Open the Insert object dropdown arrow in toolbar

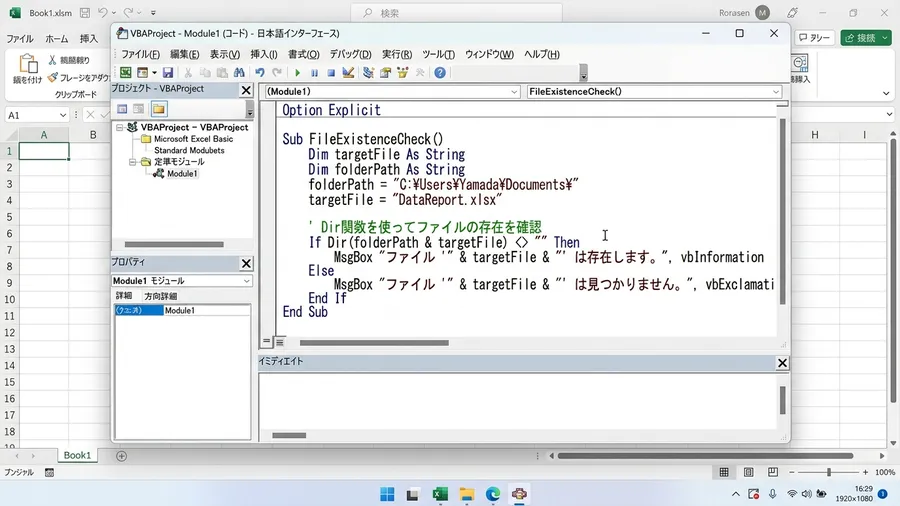tap(154, 73)
